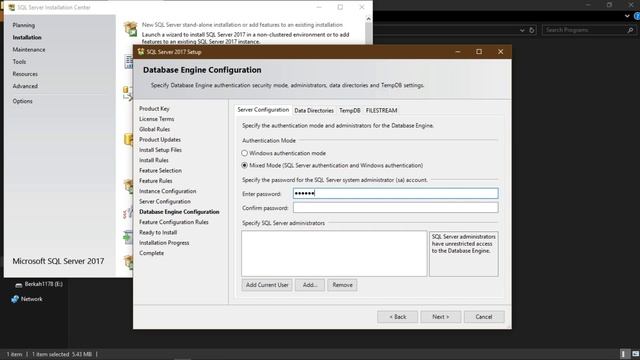
Task: Switch to the TempDB tab
Action: [x=349, y=111]
